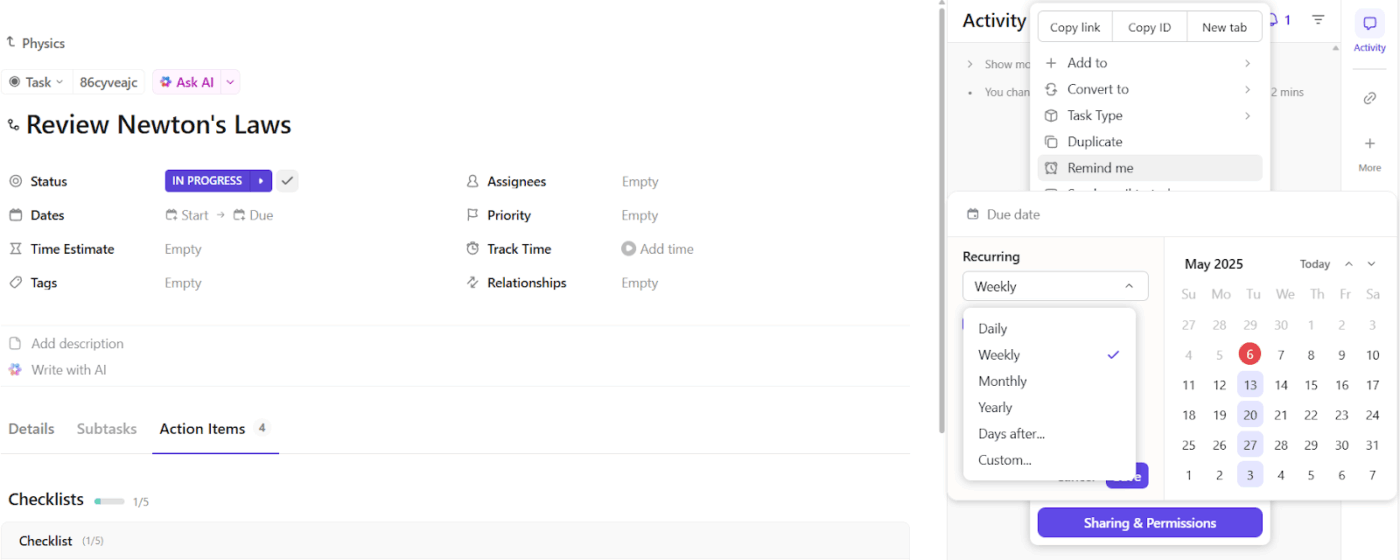Click the activity filter icon

1318,20
